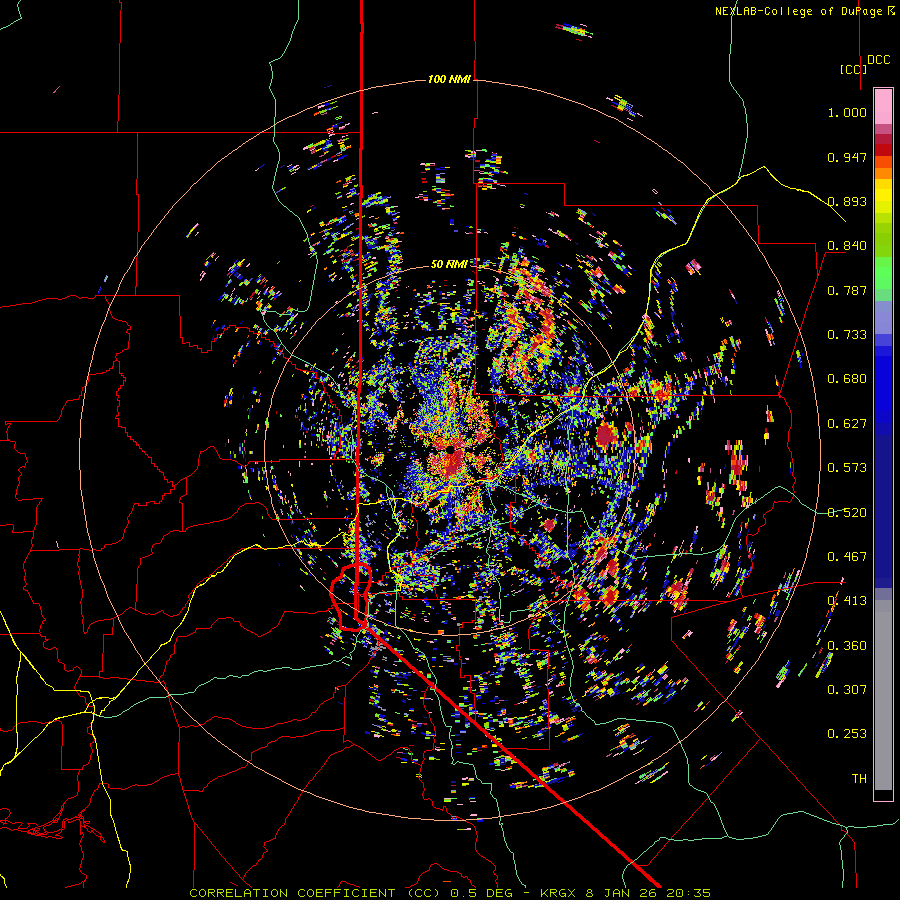Click the 0.680 scale value
This screenshot has height=900, width=900.
[847, 379]
